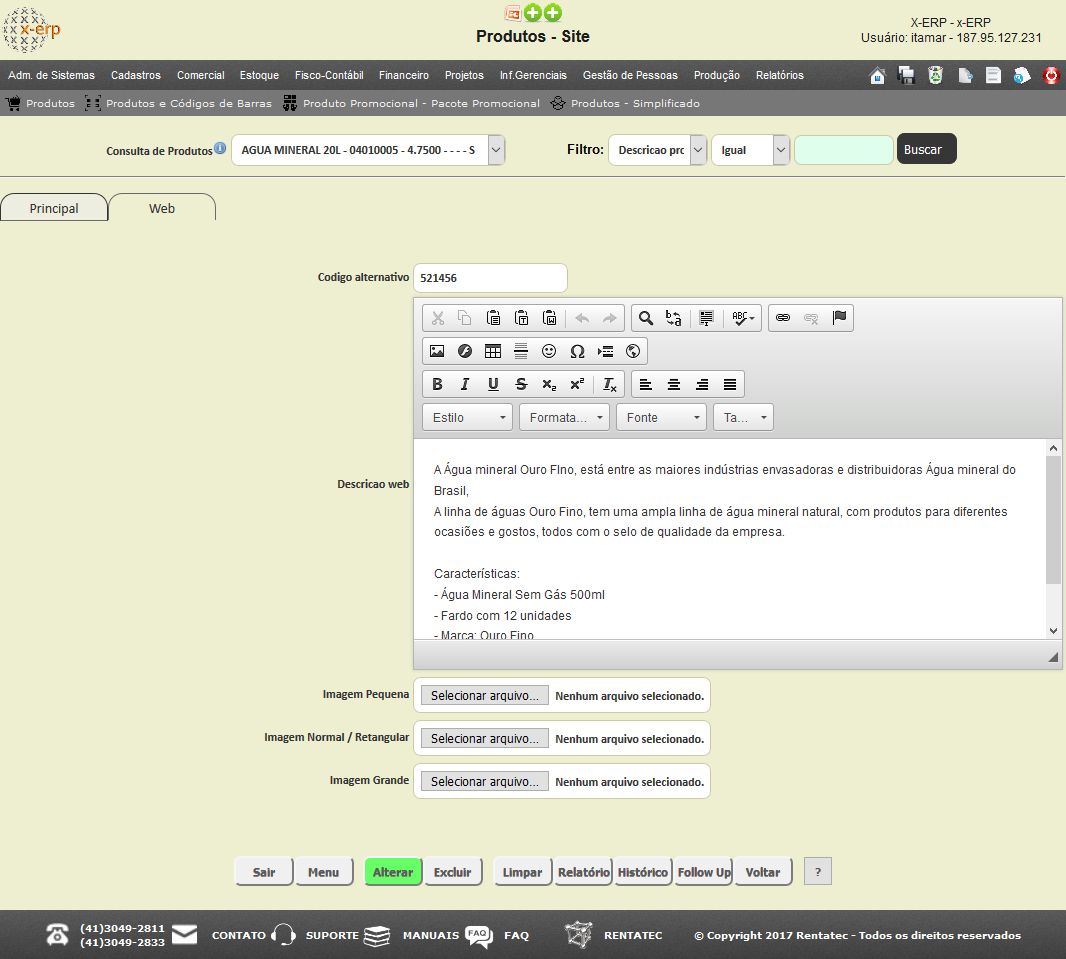Screen dimensions: 1066x959
Task: Click the green filter value field
Action: [844, 150]
